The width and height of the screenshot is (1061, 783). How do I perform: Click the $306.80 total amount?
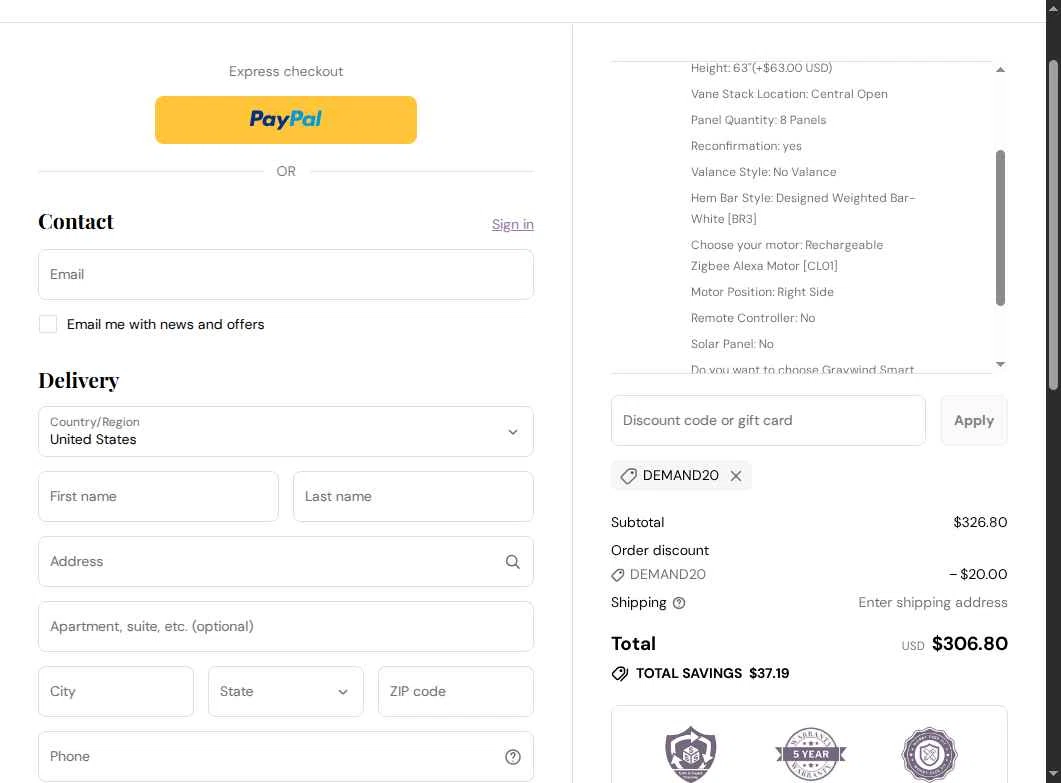coord(970,644)
